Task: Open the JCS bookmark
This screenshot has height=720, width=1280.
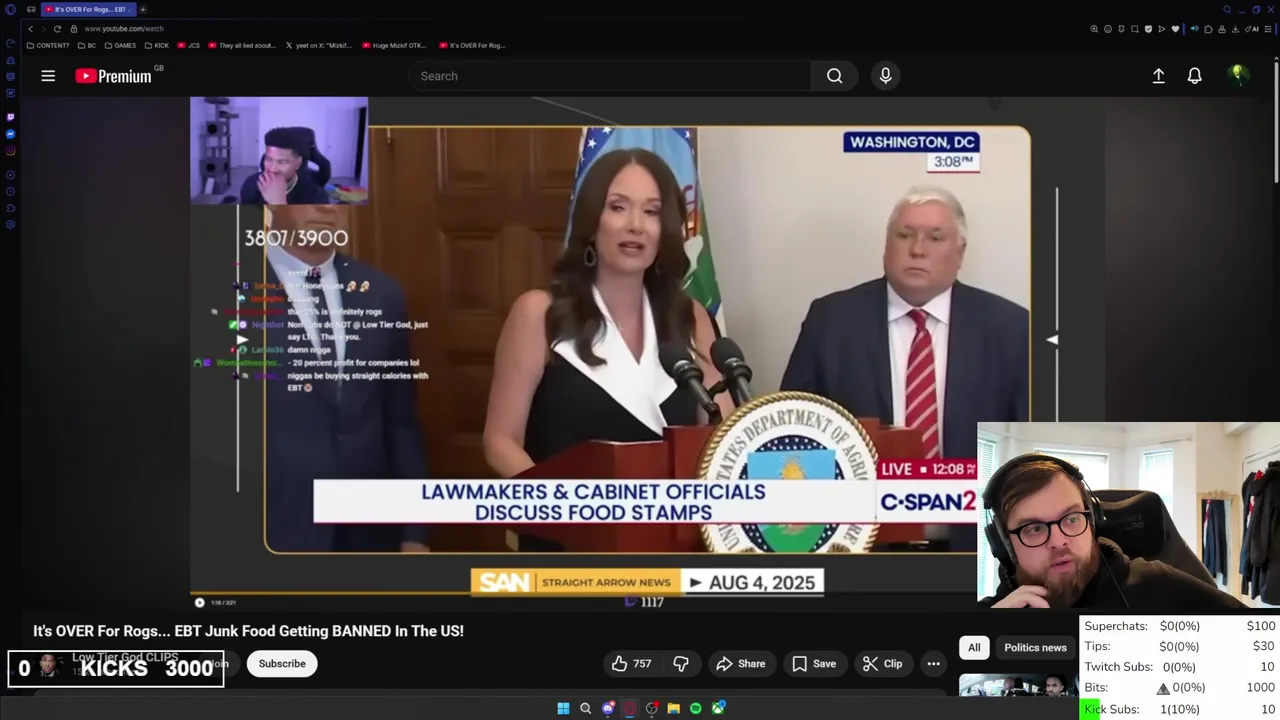Action: [189, 45]
